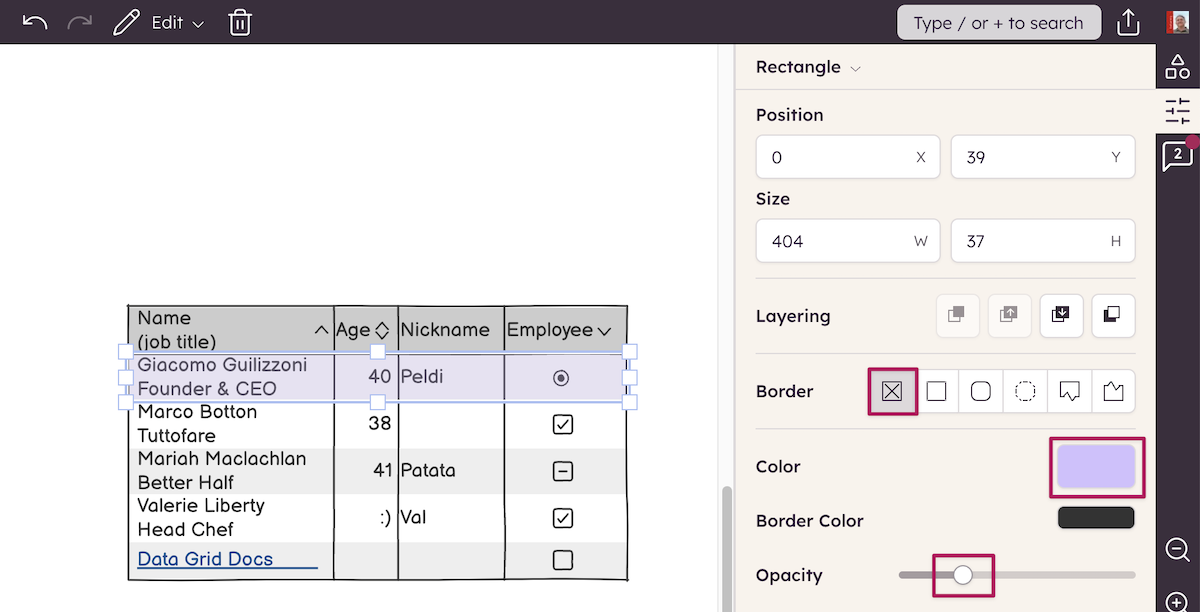Click the Employee column sort chevron

pos(604,330)
